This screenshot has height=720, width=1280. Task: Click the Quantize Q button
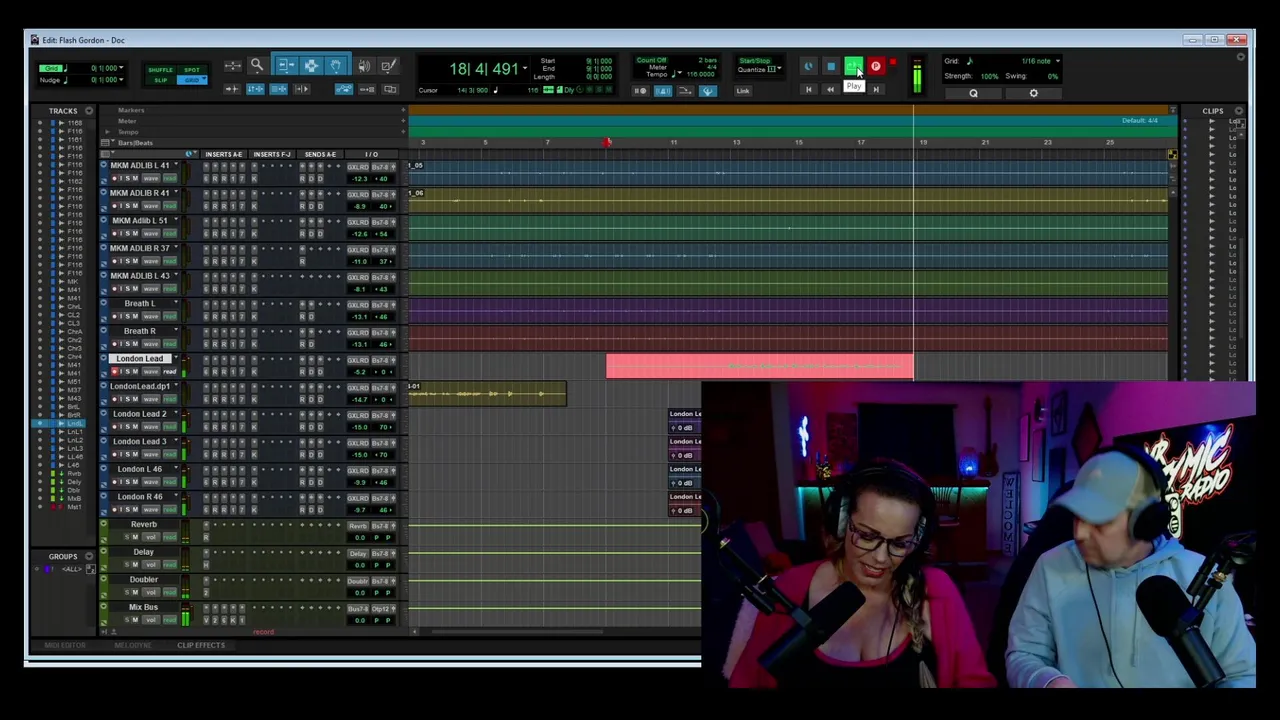[973, 94]
